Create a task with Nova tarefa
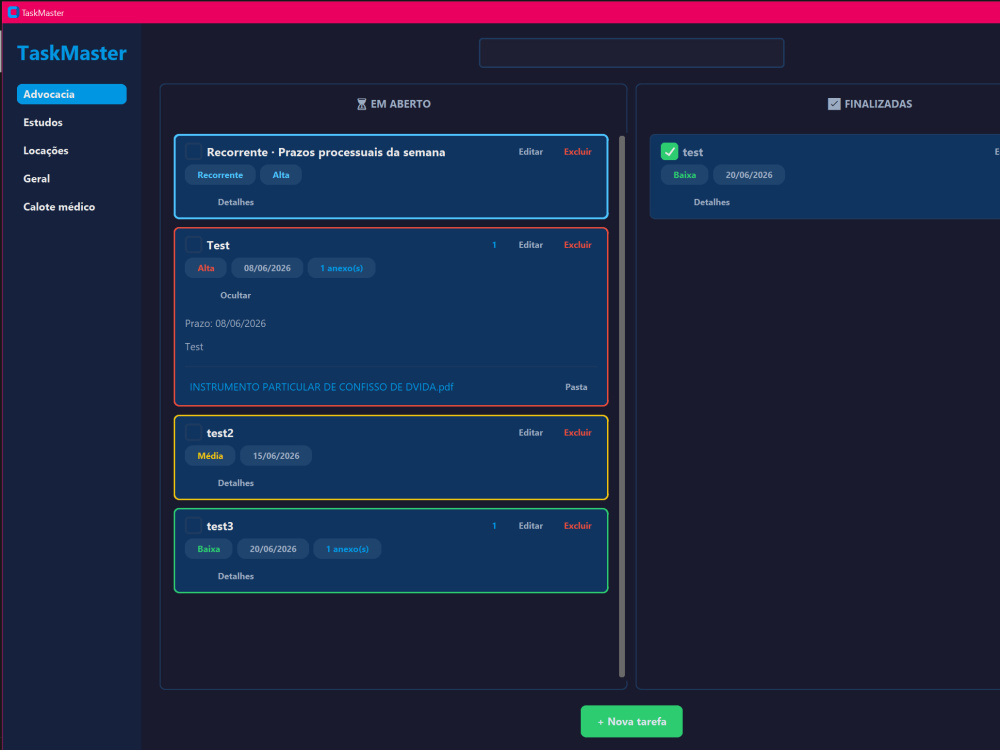Screen dimensions: 1000x750 (x=631, y=721)
